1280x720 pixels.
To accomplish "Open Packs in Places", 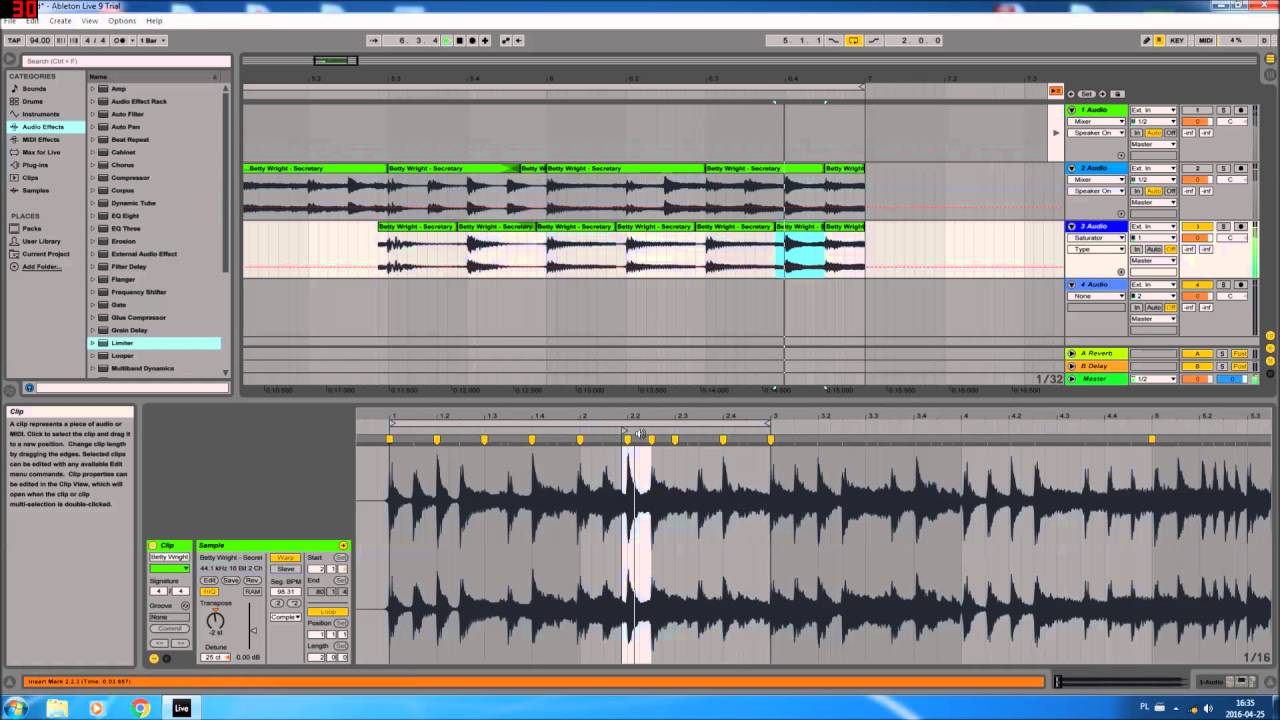I will tap(32, 228).
